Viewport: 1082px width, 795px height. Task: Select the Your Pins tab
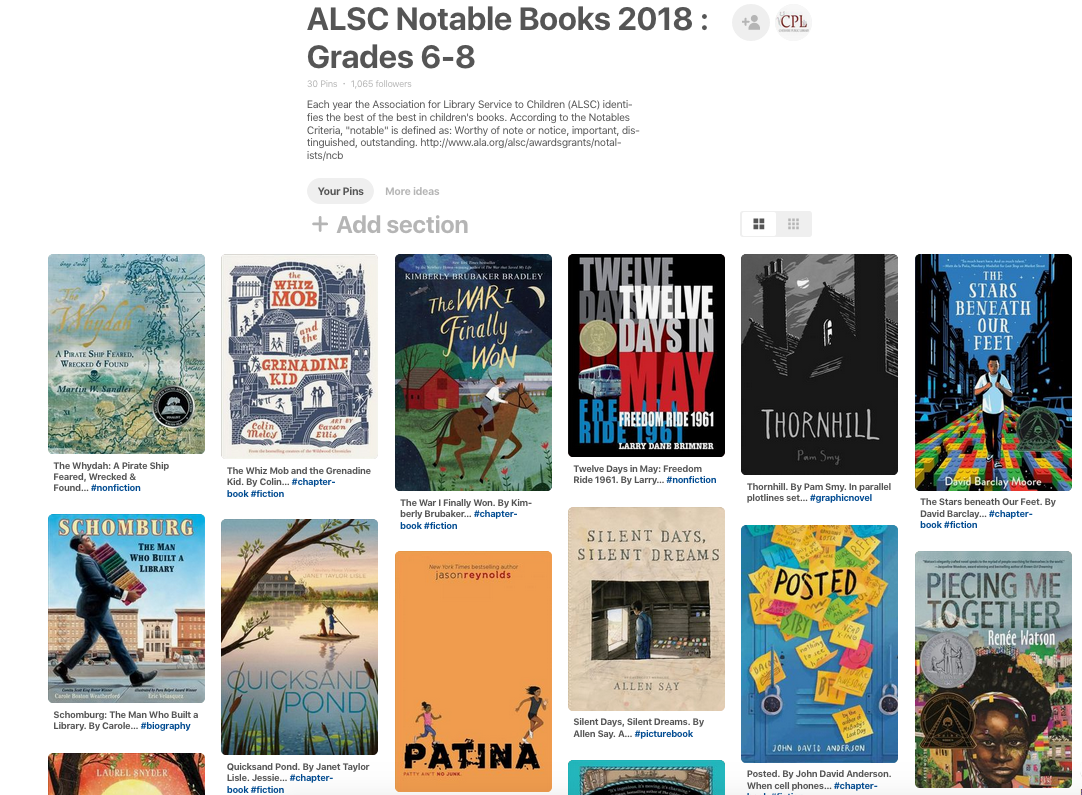pyautogui.click(x=340, y=191)
